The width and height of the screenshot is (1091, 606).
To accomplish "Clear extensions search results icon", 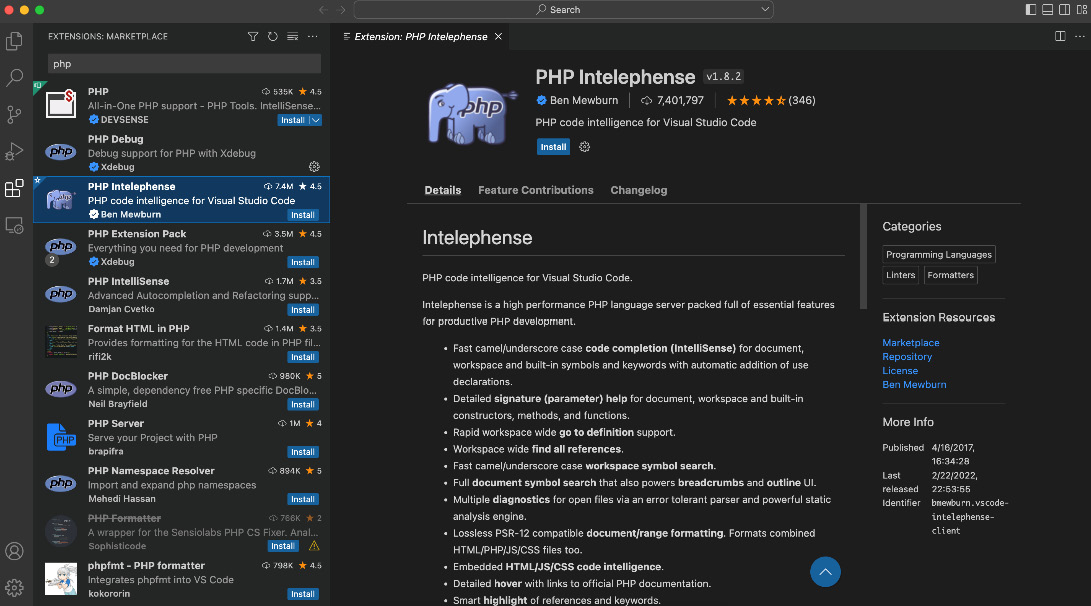I will 292,36.
